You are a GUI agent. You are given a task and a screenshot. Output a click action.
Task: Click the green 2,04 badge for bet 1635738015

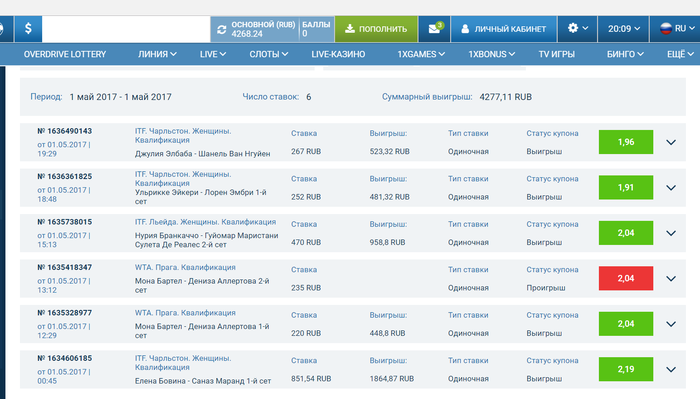(x=625, y=233)
